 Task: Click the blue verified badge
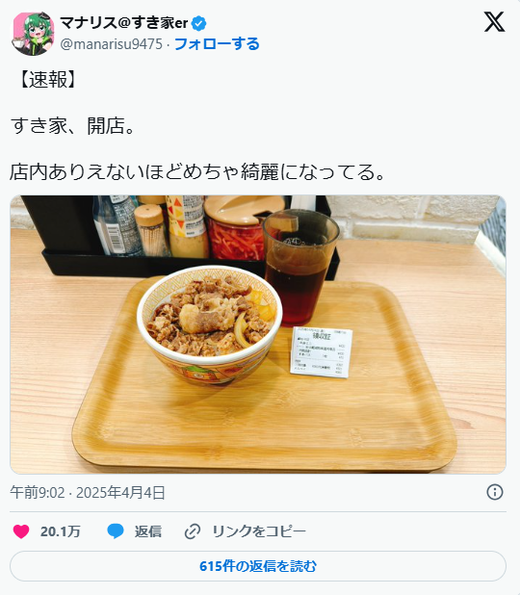coord(199,24)
